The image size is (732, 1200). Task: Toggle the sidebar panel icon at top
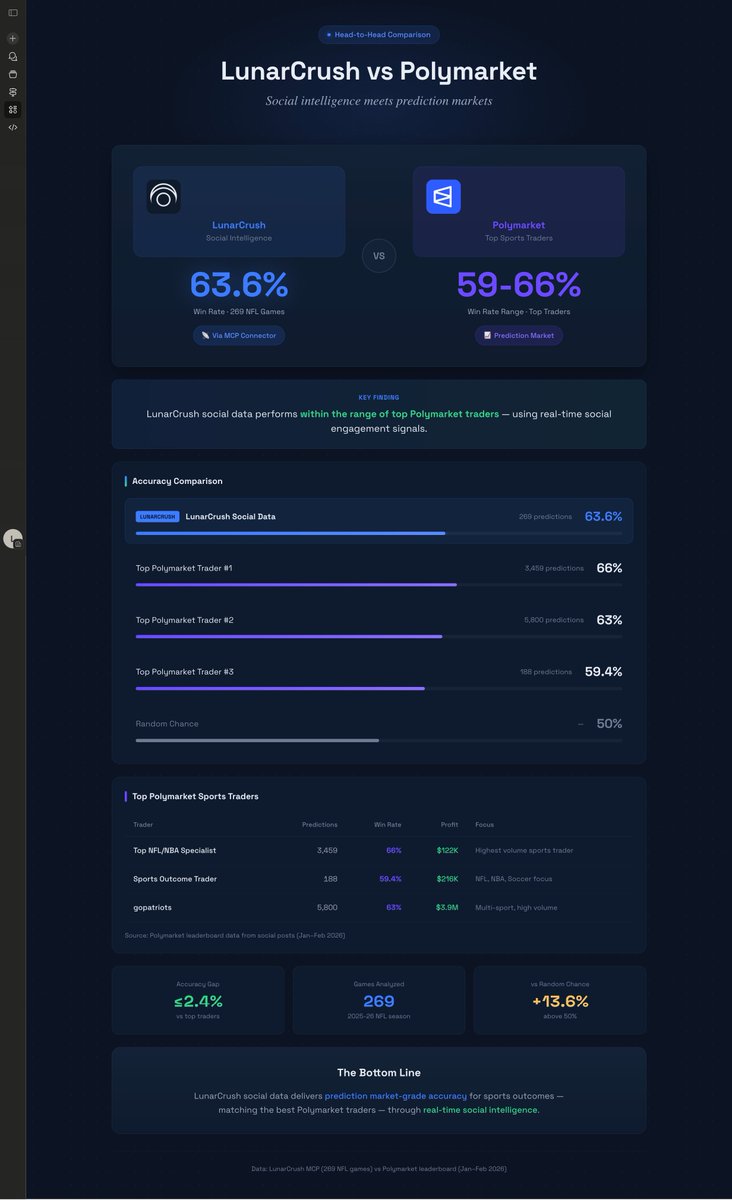coord(13,12)
